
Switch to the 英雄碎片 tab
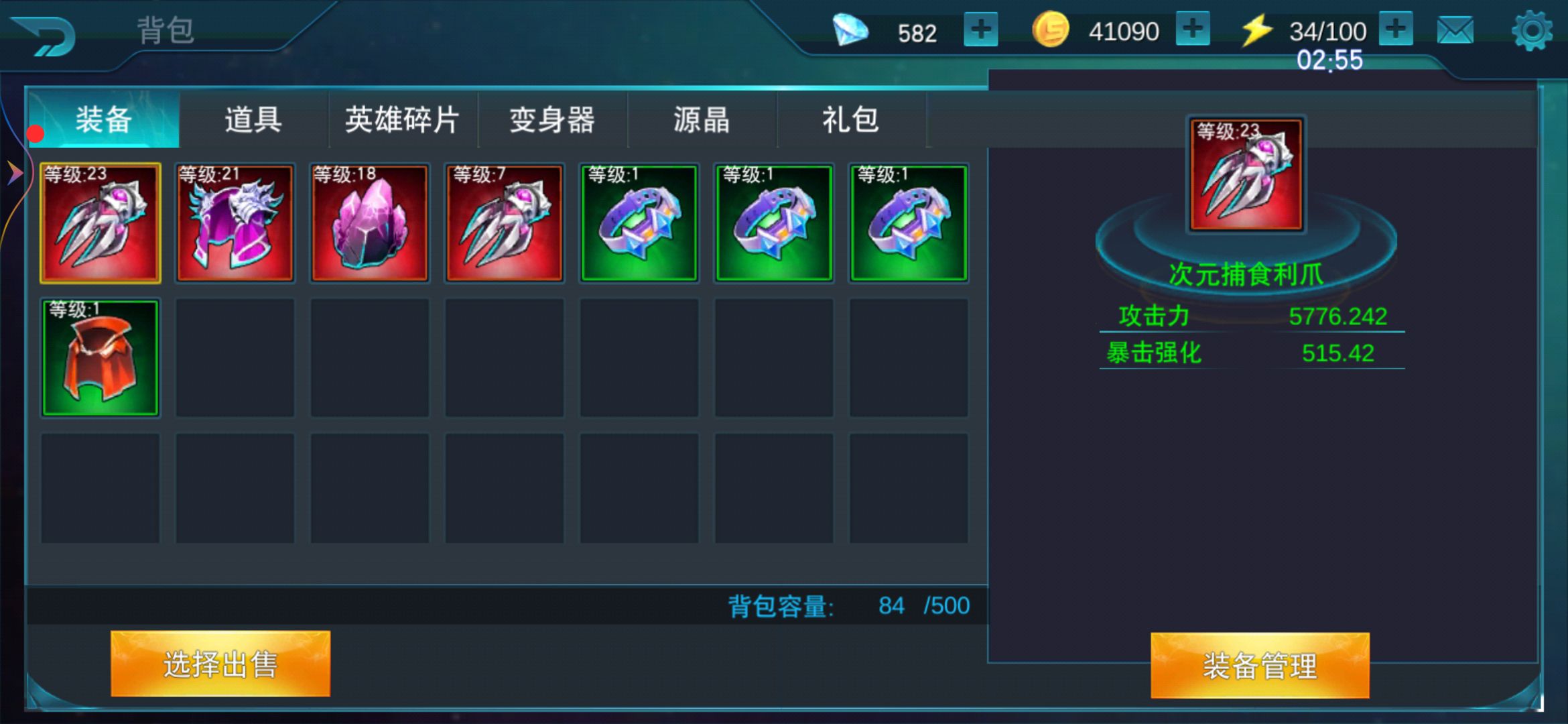click(x=403, y=120)
